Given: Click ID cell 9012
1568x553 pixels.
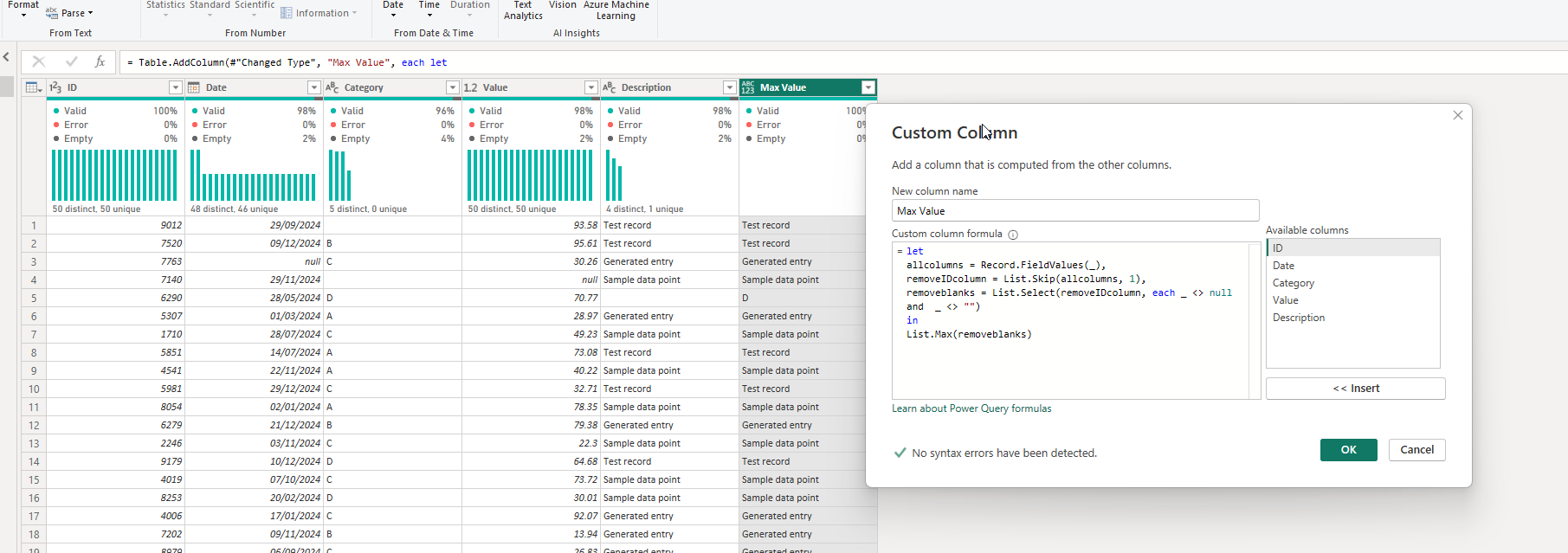Looking at the screenshot, I should [115, 225].
